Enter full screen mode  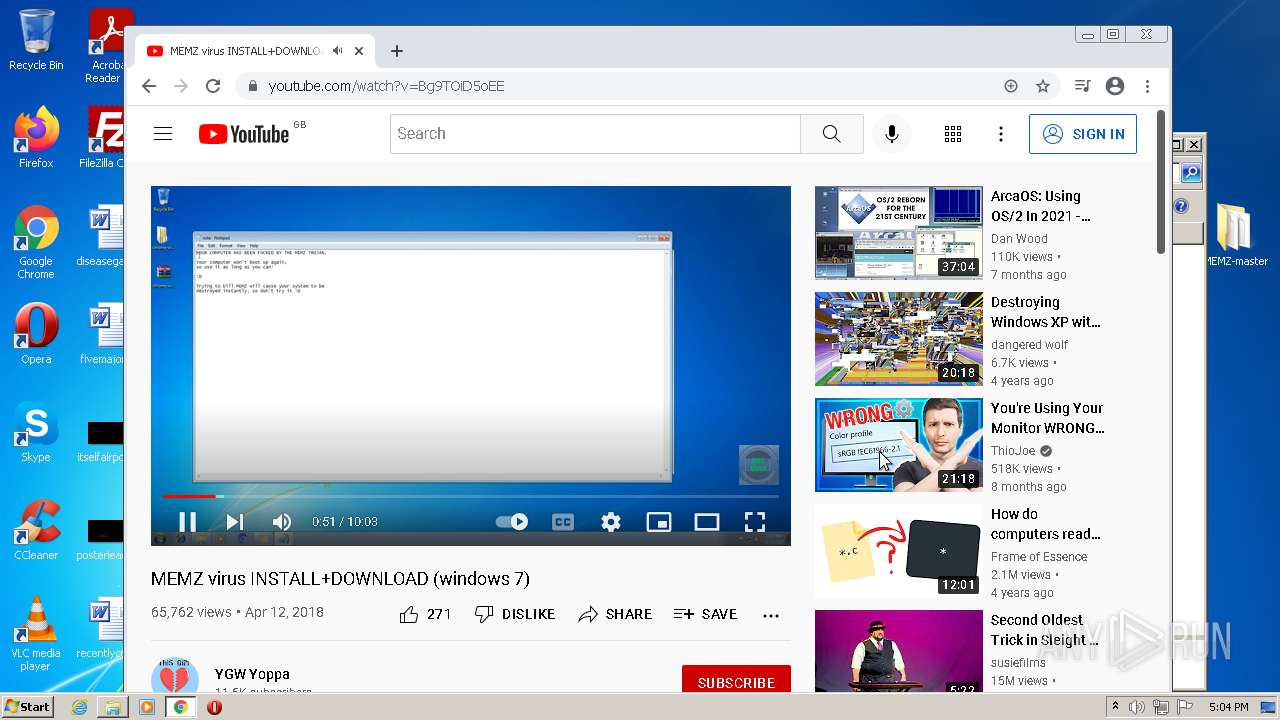[x=755, y=521]
